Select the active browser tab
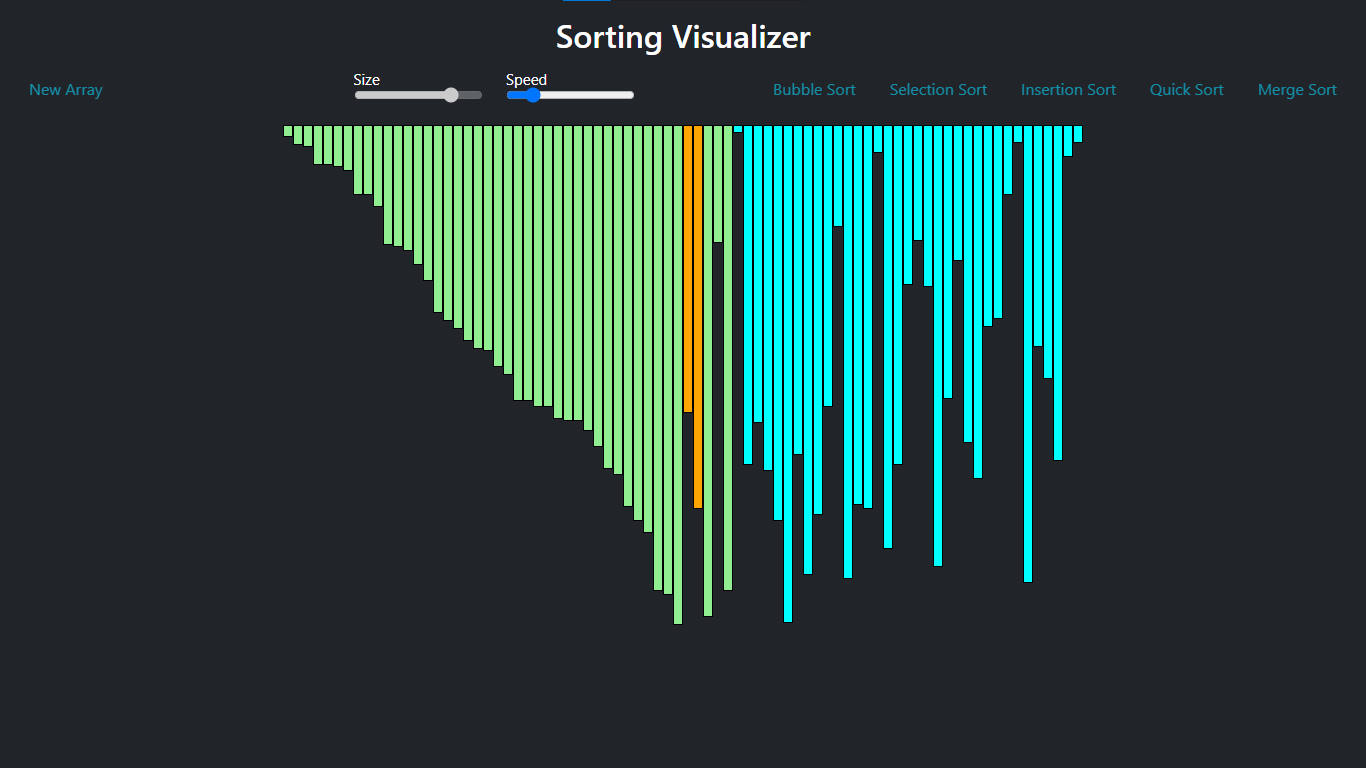Viewport: 1366px width, 768px height. (x=587, y=4)
